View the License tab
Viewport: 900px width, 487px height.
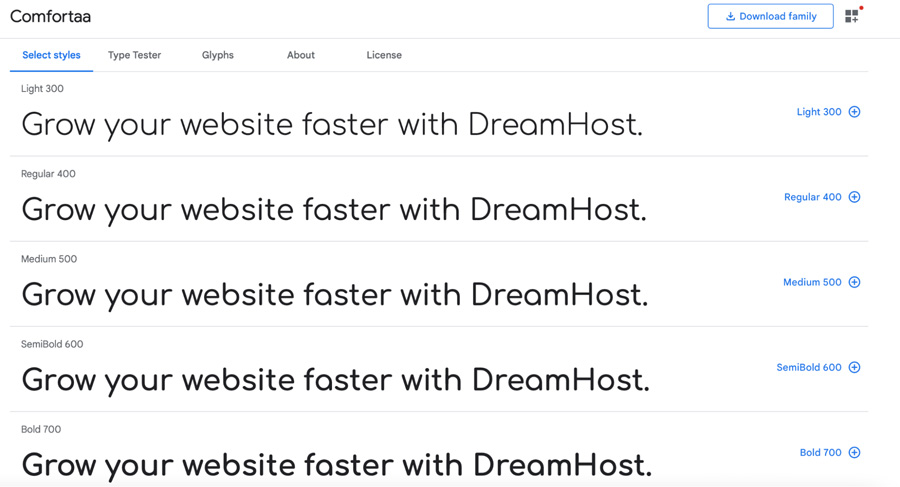[x=384, y=55]
